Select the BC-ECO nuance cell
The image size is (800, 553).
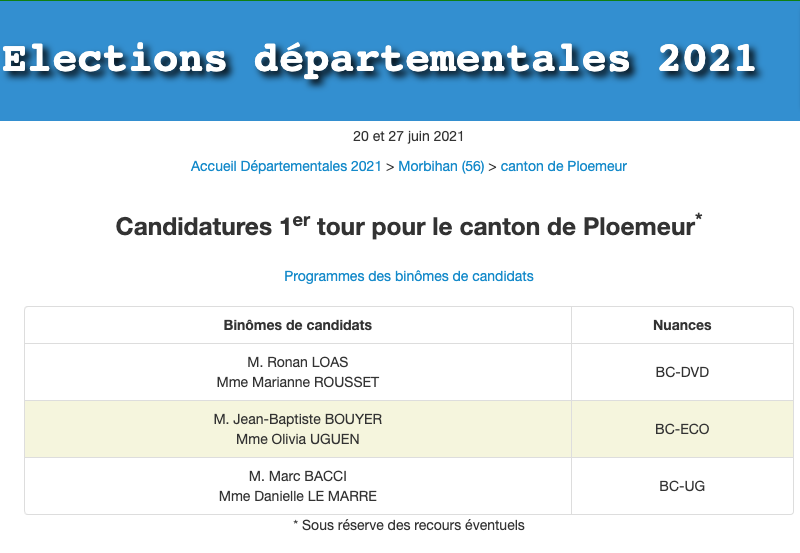point(682,429)
